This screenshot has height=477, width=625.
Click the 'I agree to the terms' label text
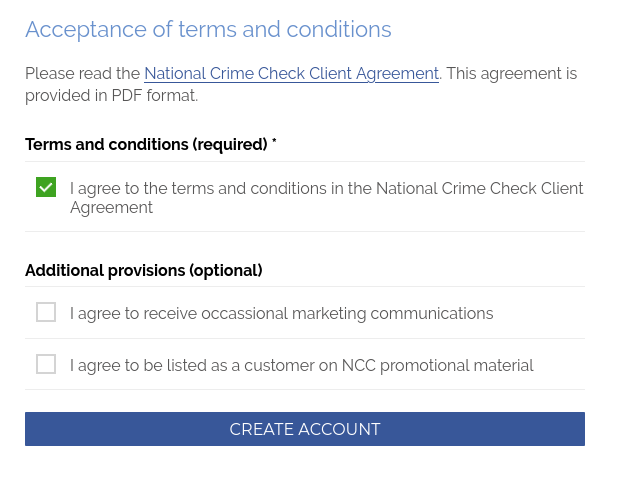pyautogui.click(x=200, y=189)
